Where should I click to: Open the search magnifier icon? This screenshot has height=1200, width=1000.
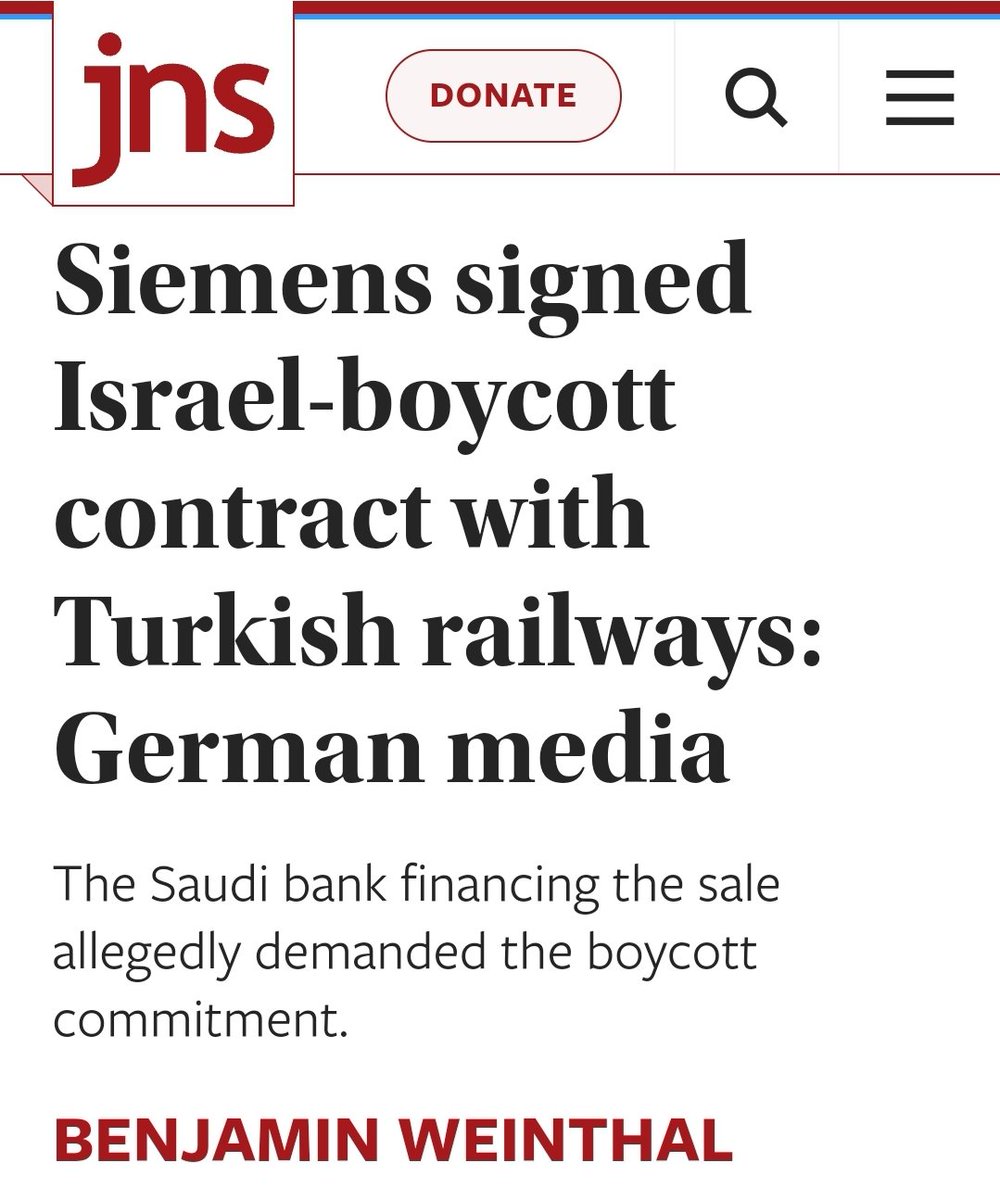click(755, 97)
